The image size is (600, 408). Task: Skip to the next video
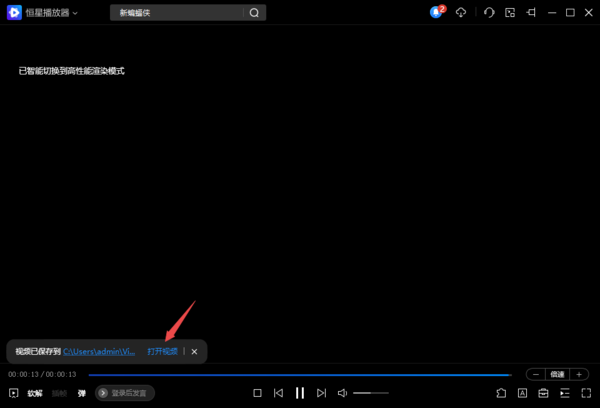point(321,393)
